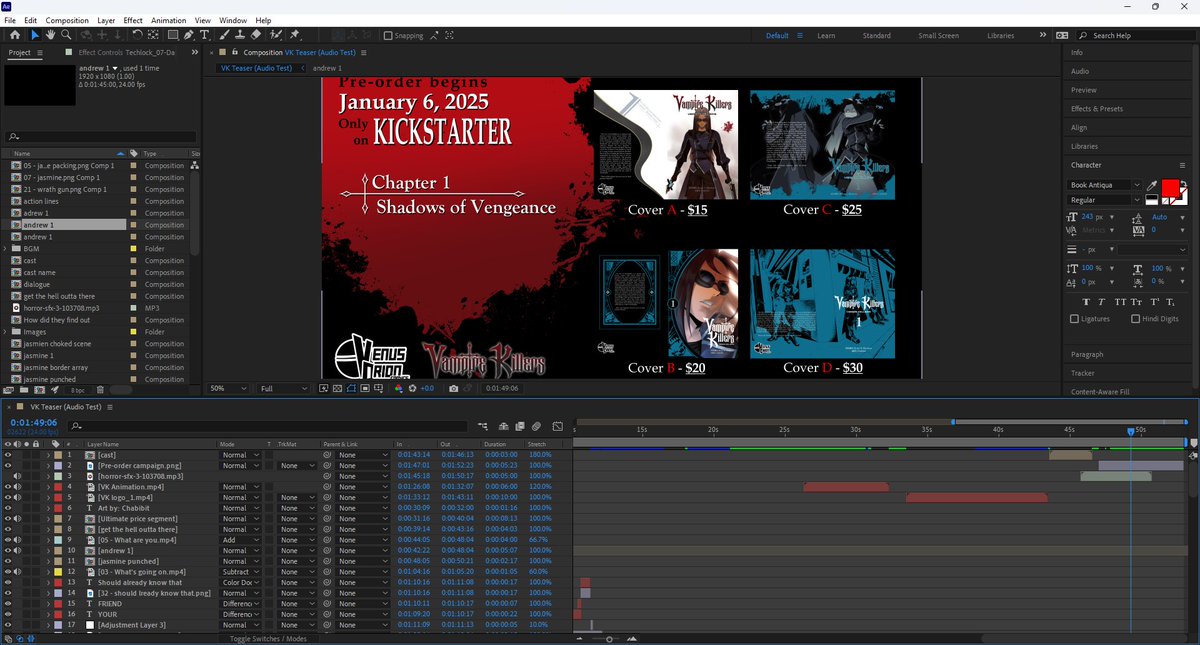The width and height of the screenshot is (1200, 645).
Task: Open the Content-Aware Fill panel
Action: 1100,392
